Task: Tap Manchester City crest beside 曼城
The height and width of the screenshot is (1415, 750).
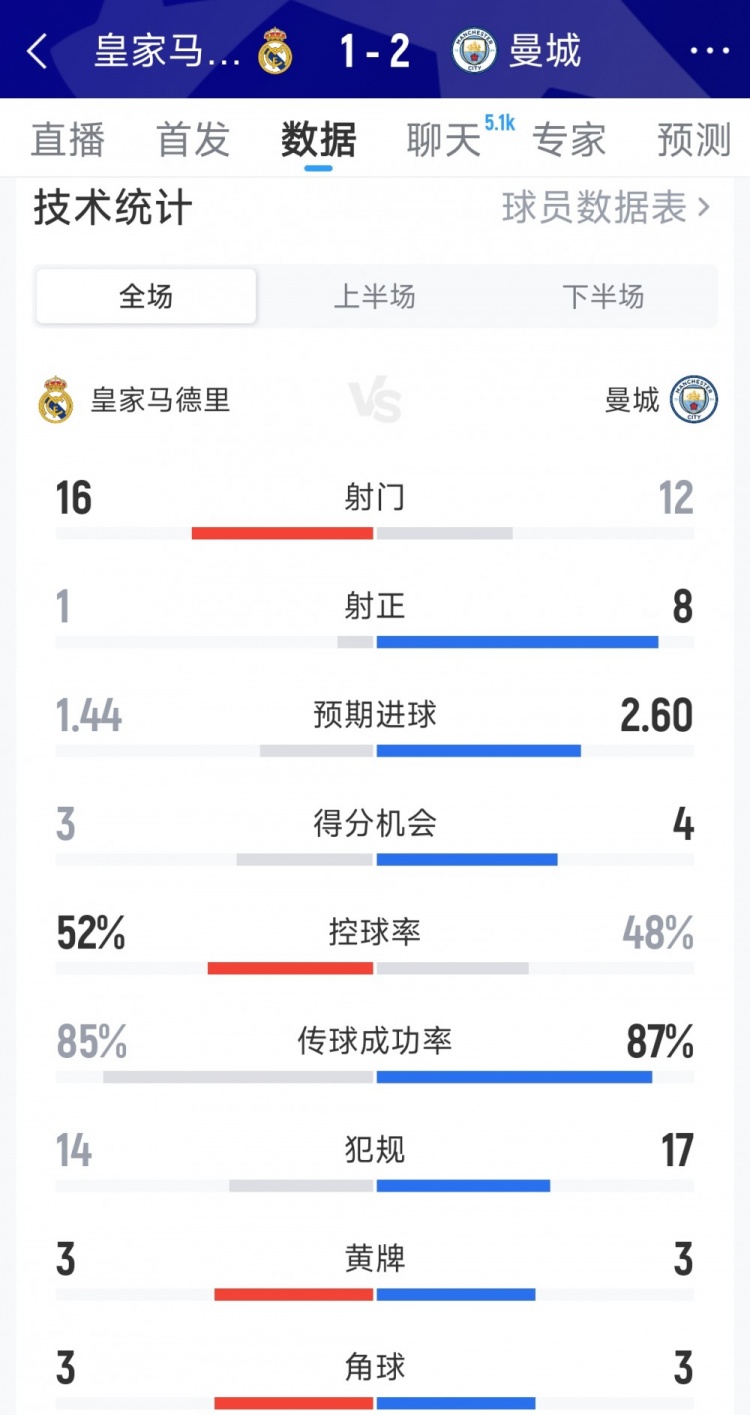Action: (x=694, y=400)
